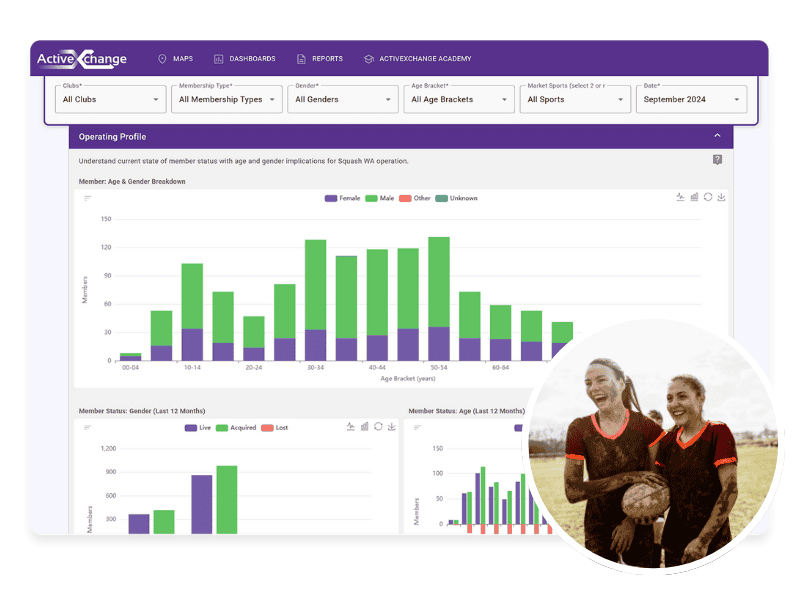
Task: Open menu icon on Age & Gender chart
Action: point(88,198)
